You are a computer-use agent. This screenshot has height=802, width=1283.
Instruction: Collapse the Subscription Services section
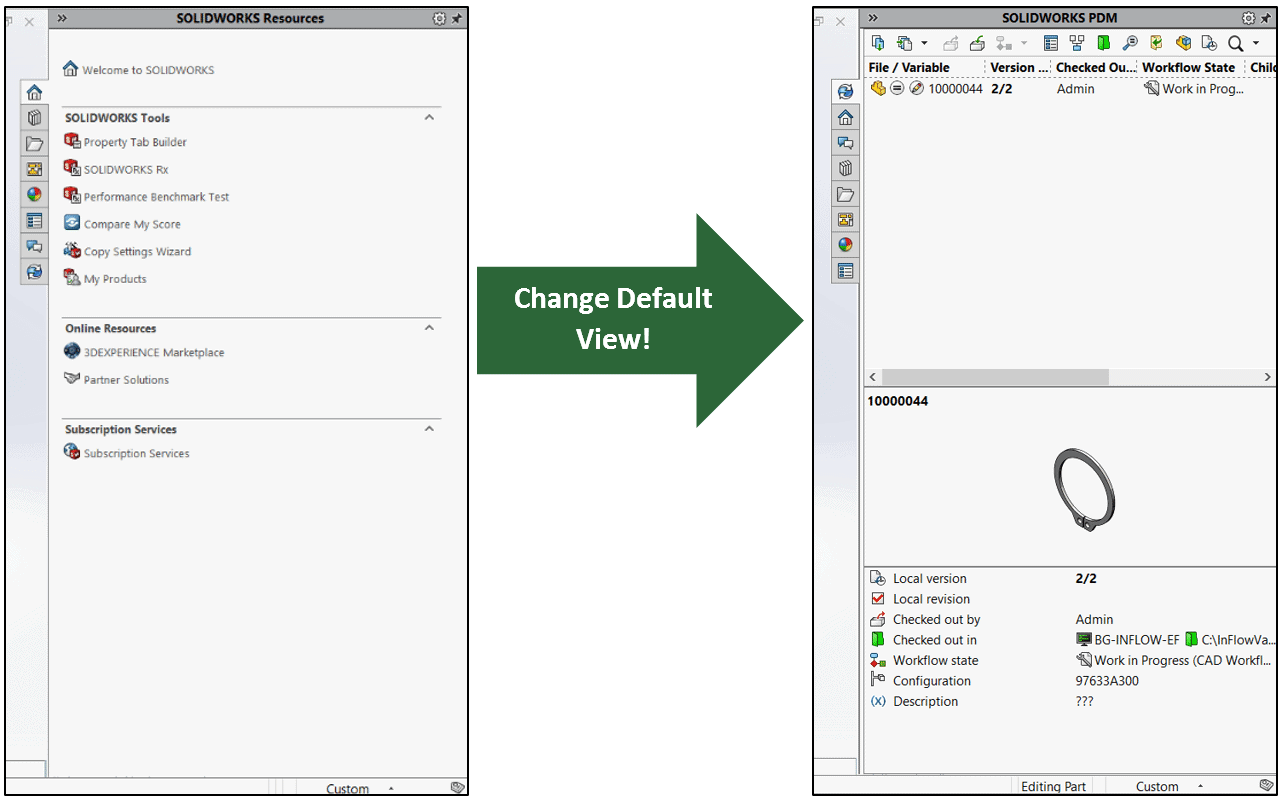[429, 428]
